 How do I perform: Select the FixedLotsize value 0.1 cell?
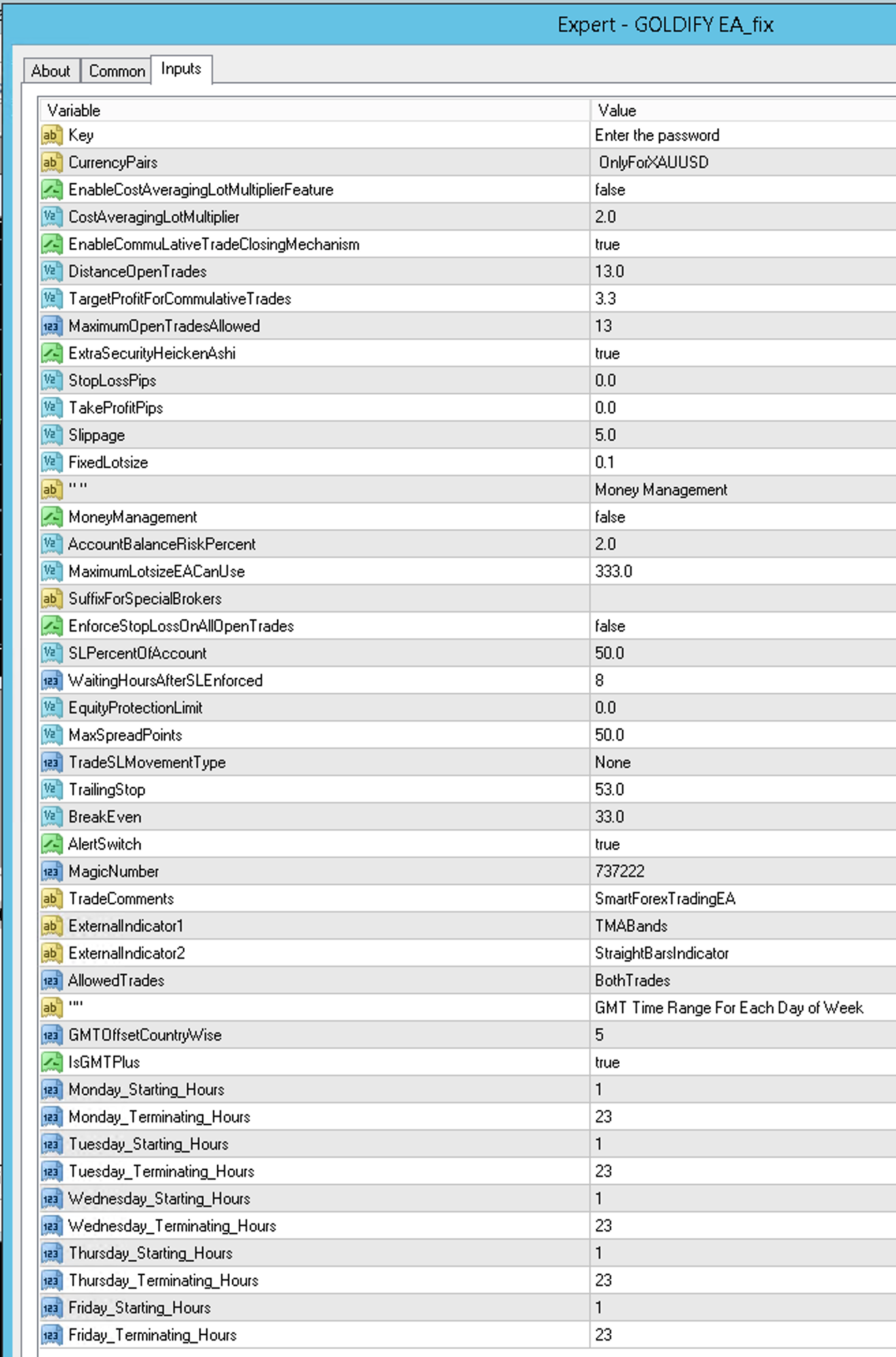point(743,462)
